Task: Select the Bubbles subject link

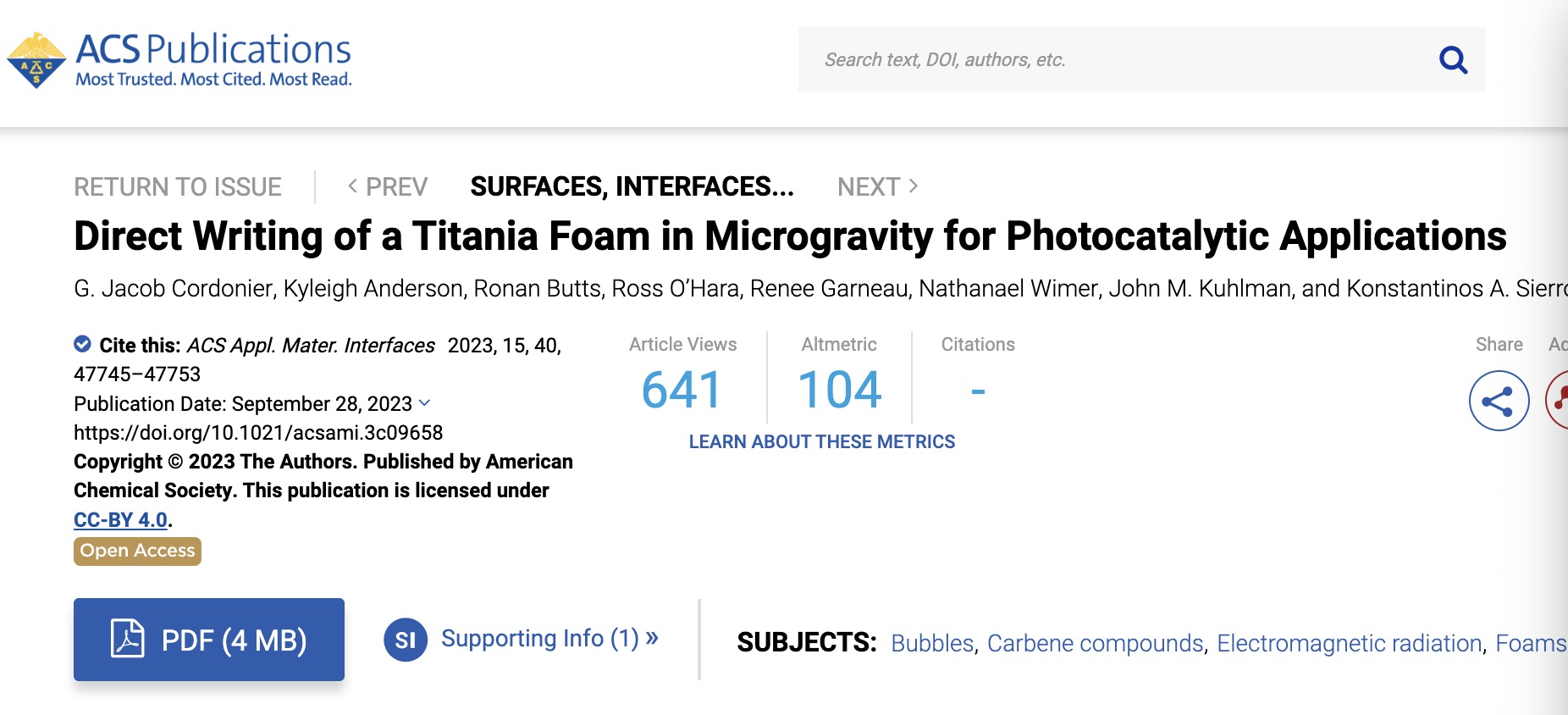Action: pyautogui.click(x=932, y=643)
